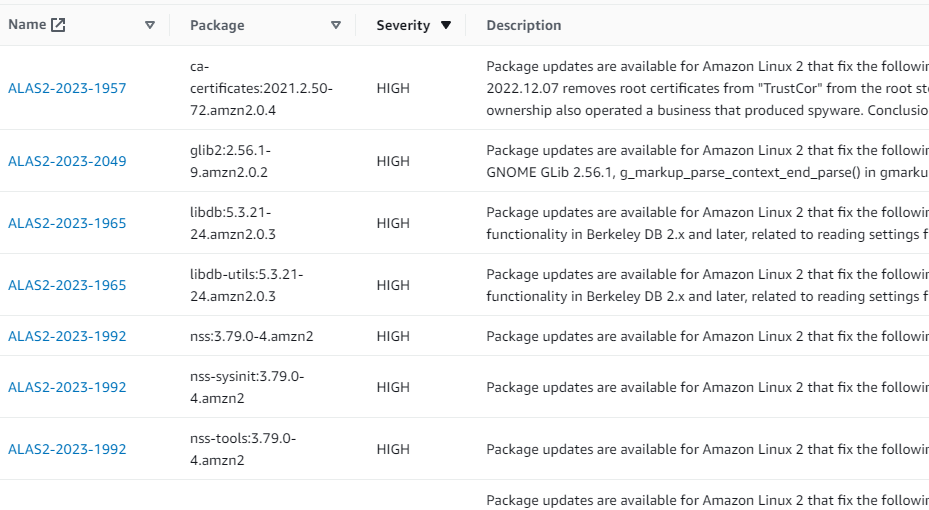Click the Severity column header label

(403, 25)
